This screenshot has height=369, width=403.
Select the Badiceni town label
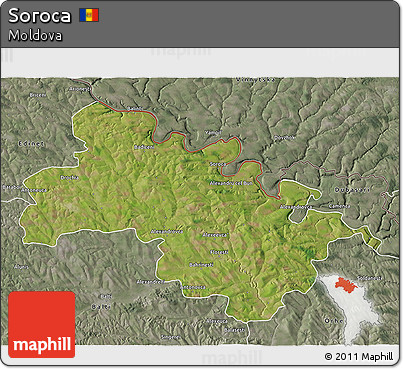144,147
